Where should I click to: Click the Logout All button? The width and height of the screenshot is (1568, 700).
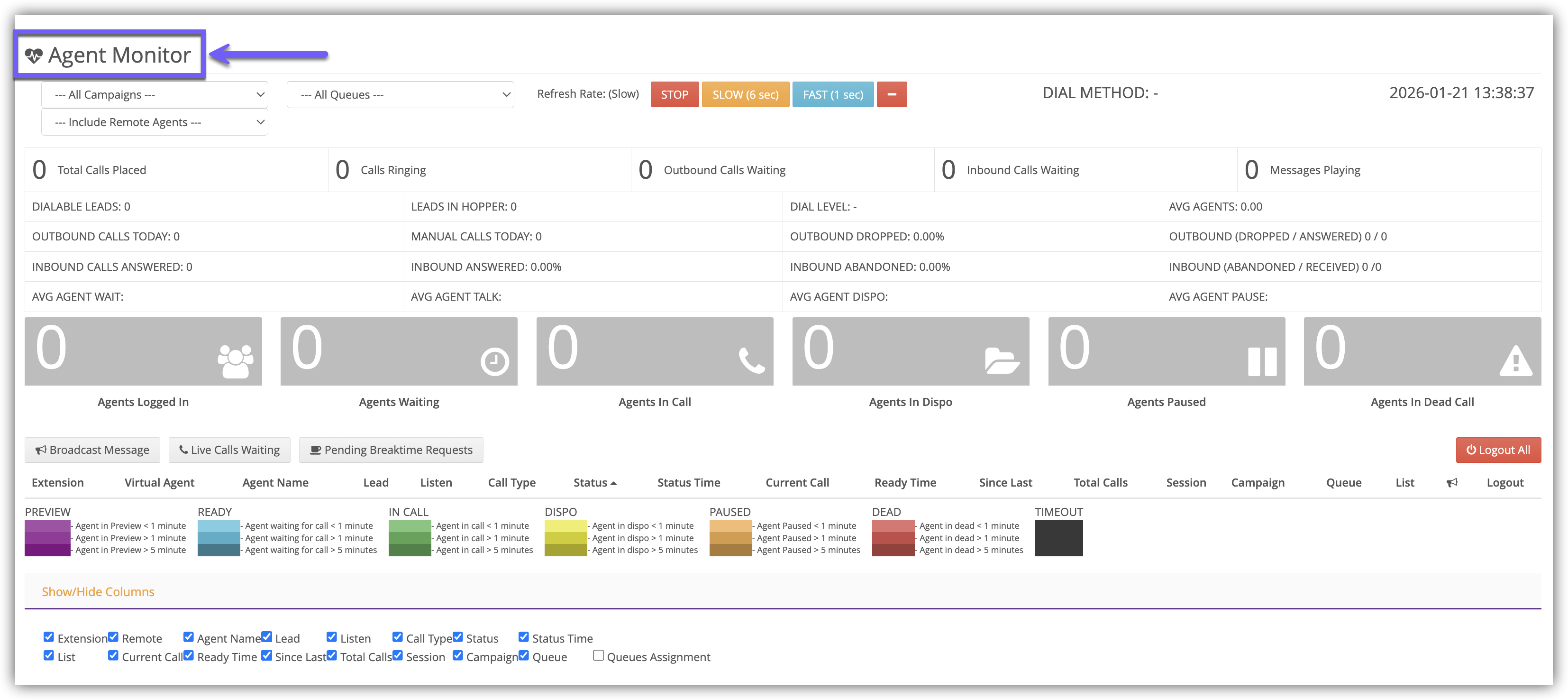pyautogui.click(x=1497, y=450)
